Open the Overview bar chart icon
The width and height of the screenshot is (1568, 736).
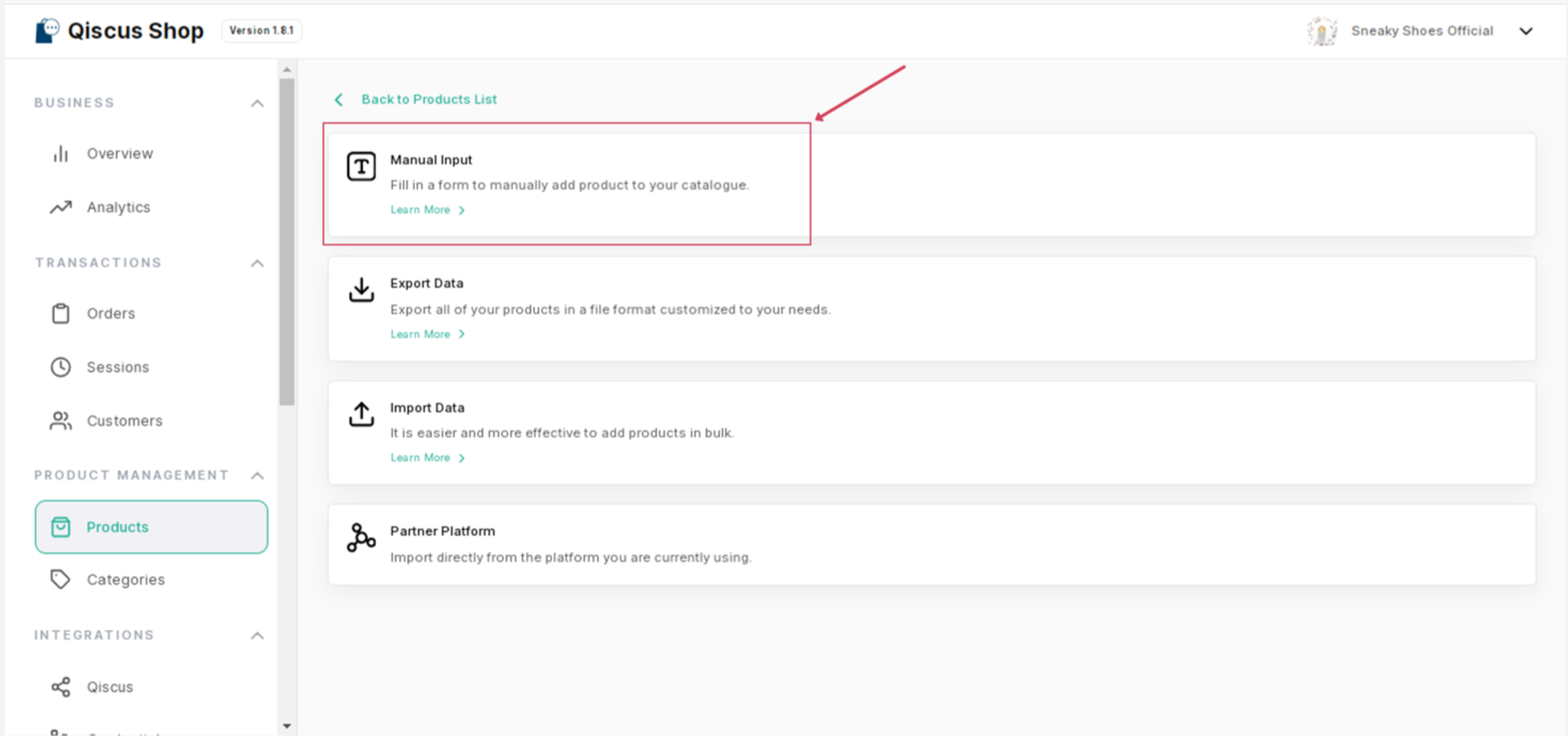pos(60,154)
